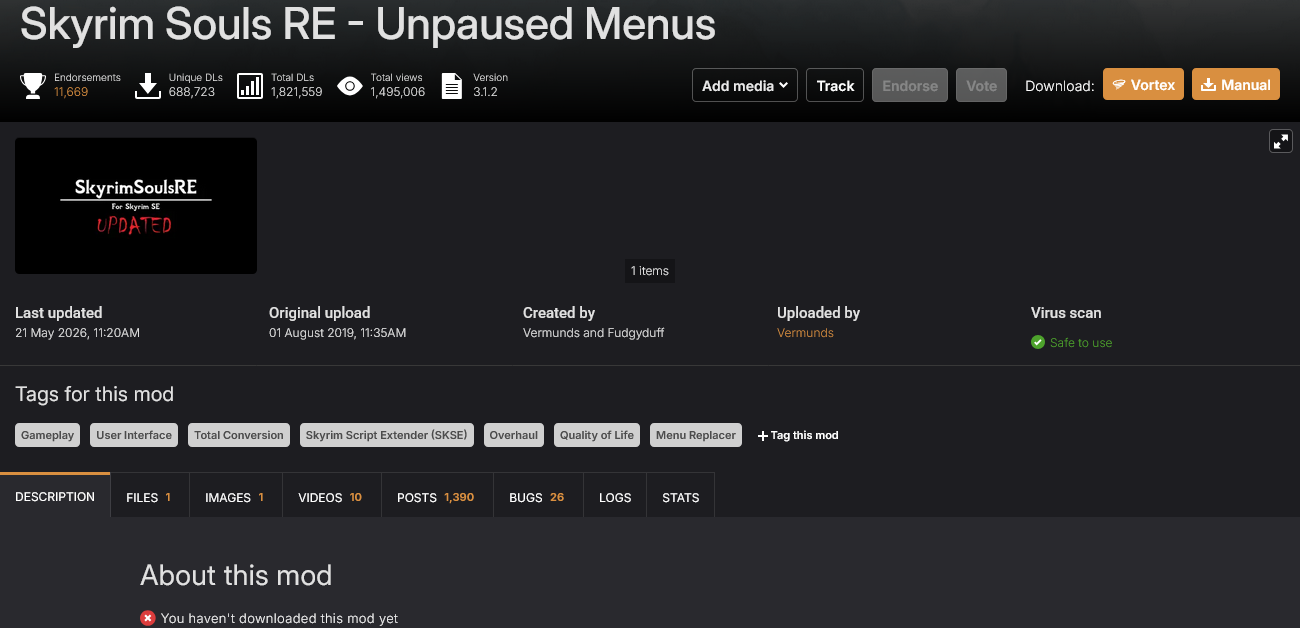Click the 11,669 endorsements count
Viewport: 1300px width, 628px height.
click(x=71, y=92)
